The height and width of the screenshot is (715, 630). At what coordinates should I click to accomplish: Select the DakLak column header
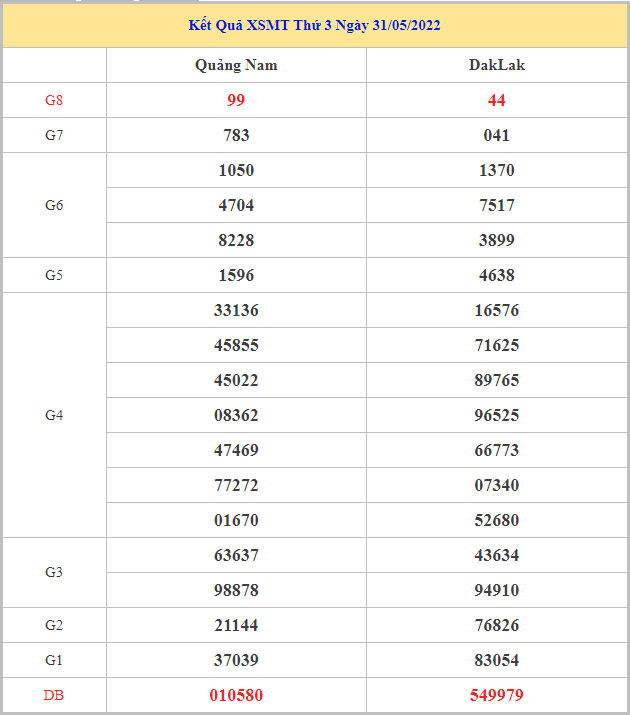click(496, 65)
